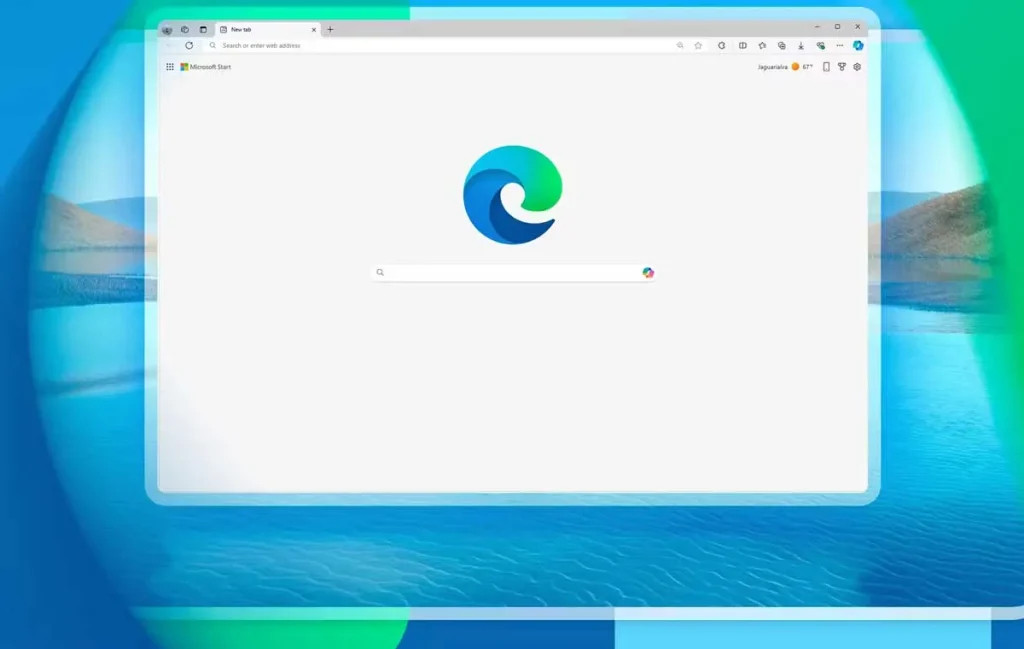Add a new tab with the plus button
This screenshot has width=1024, height=649.
(x=330, y=29)
